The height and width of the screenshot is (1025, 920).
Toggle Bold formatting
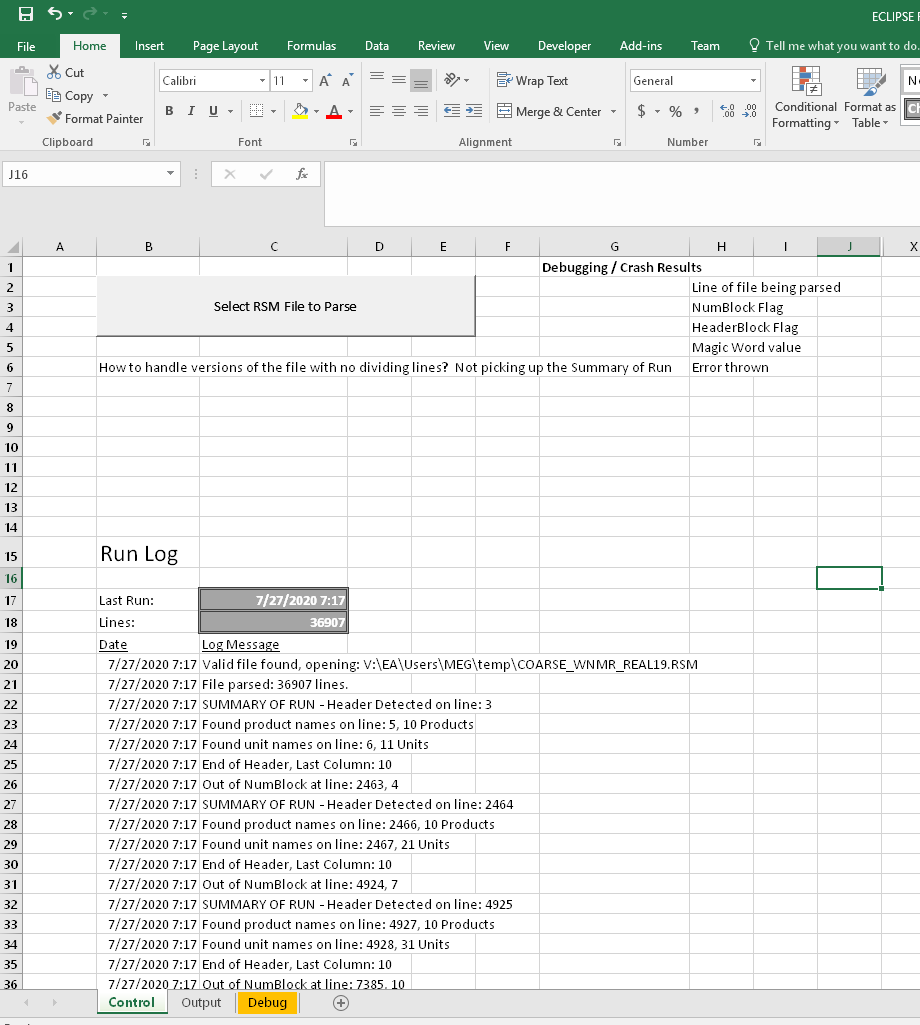(170, 111)
